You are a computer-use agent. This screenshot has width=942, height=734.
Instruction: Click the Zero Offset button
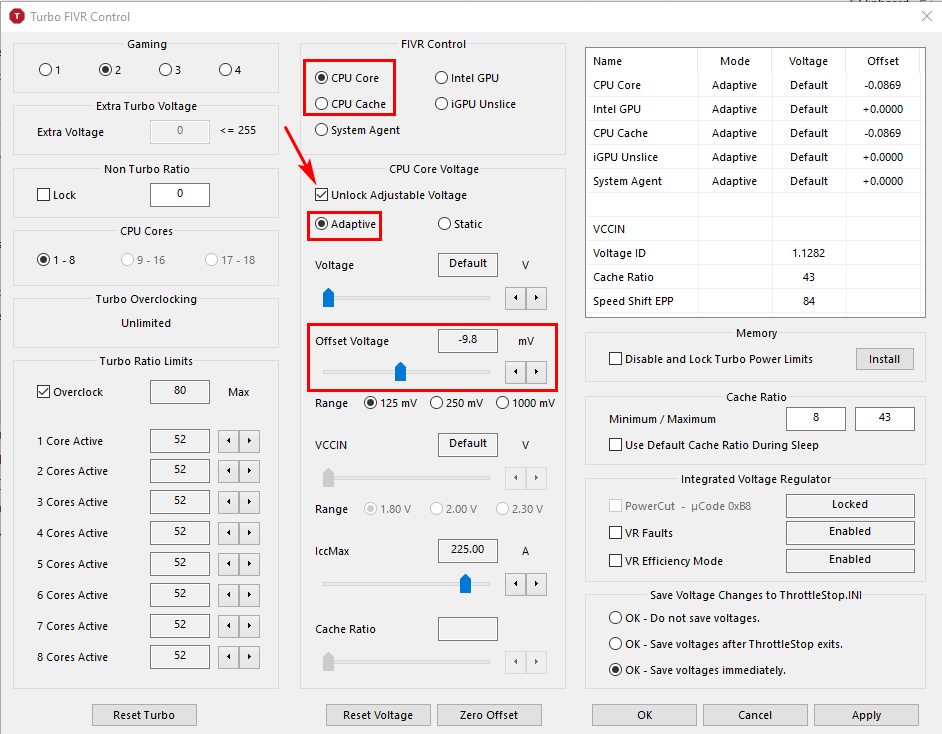pos(489,715)
